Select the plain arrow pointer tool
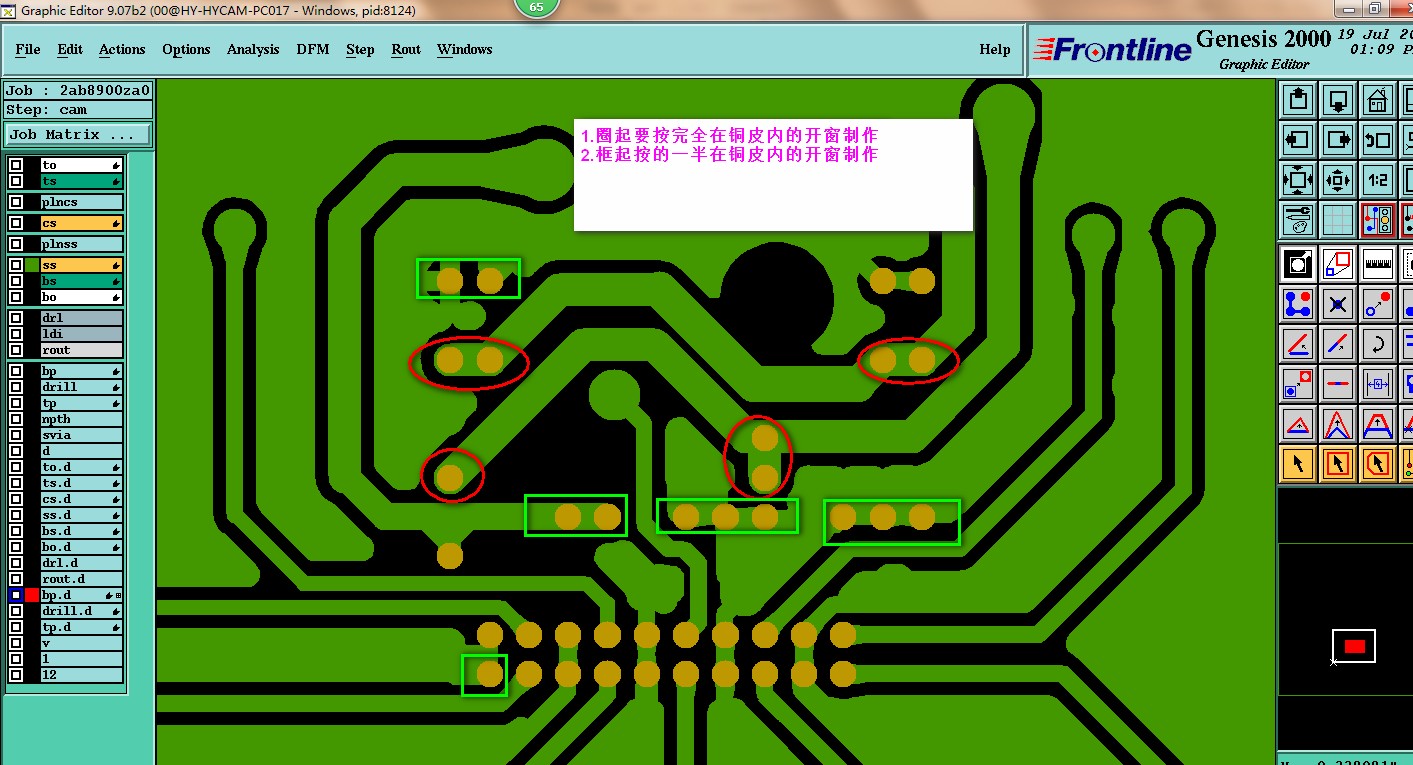Screen dimensions: 1413x765 (x=1298, y=464)
